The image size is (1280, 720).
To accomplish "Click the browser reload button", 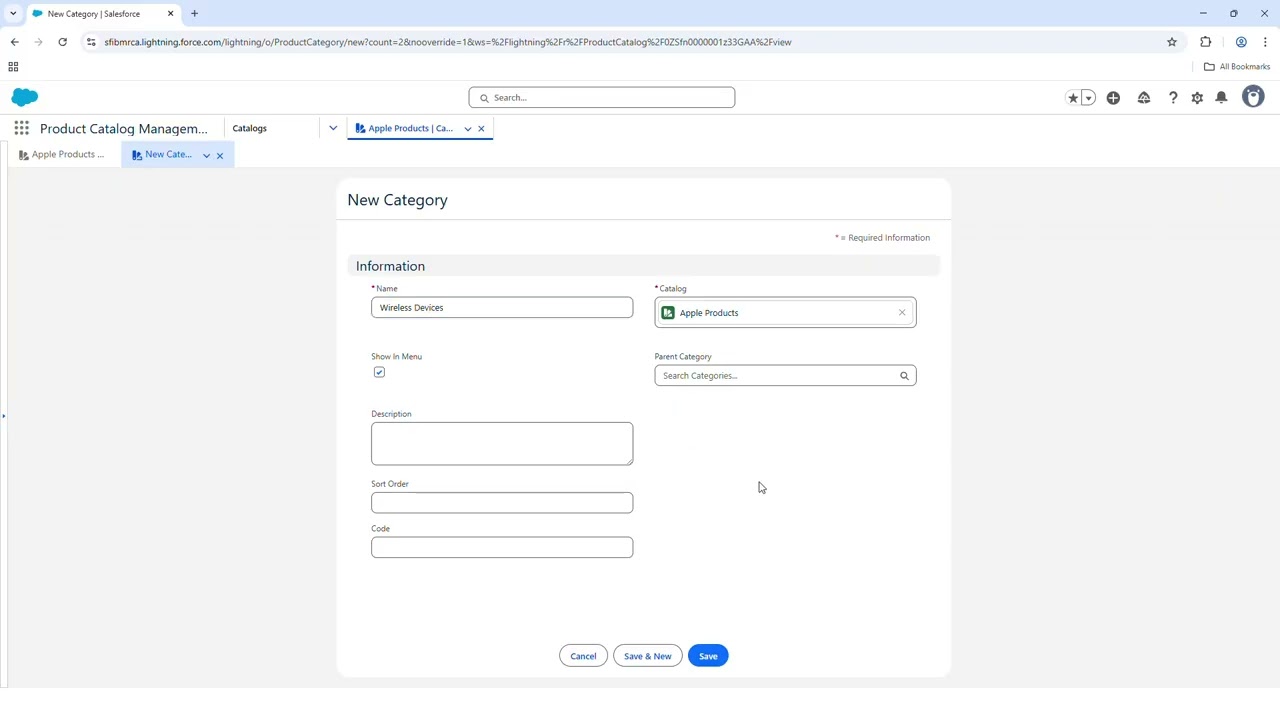I will (x=62, y=42).
